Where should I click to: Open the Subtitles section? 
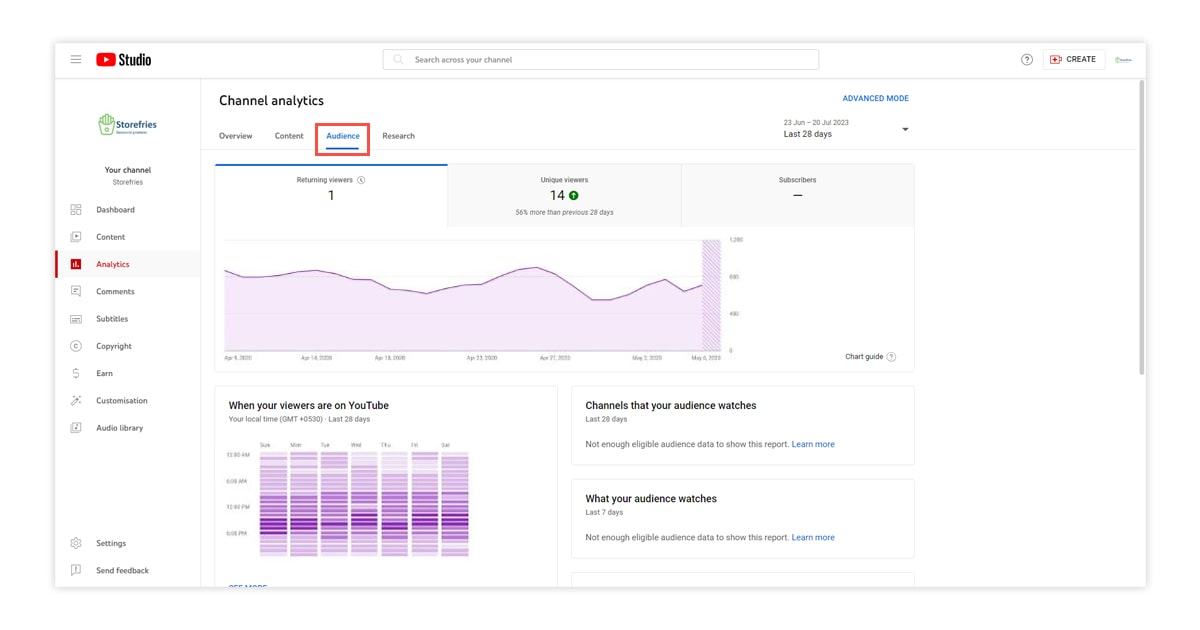(112, 319)
